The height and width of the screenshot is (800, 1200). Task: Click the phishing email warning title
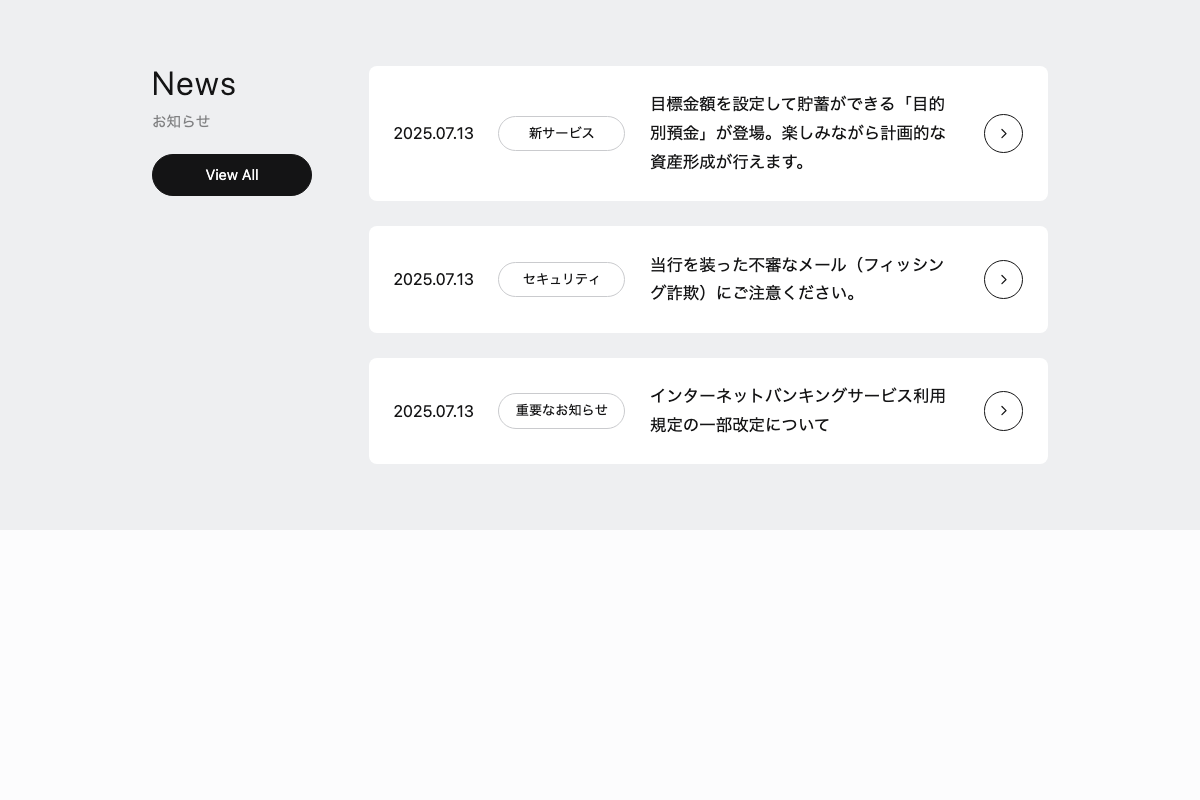point(797,279)
